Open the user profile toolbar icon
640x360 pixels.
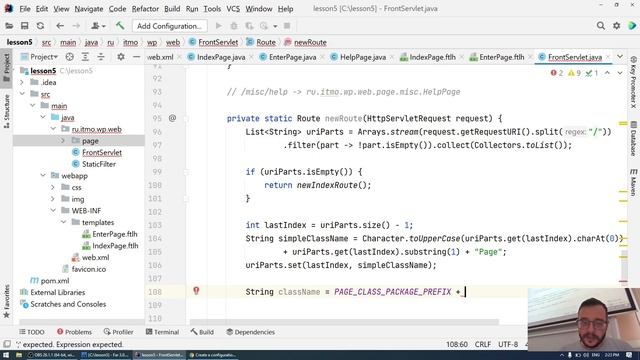click(x=98, y=26)
